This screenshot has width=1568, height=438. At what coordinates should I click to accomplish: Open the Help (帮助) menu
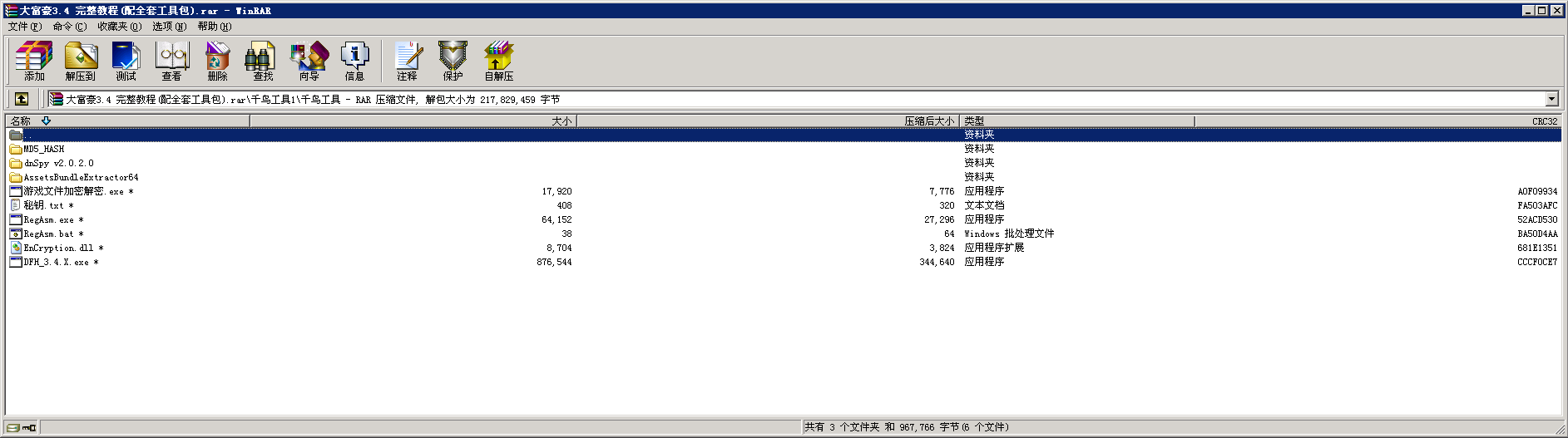point(215,27)
